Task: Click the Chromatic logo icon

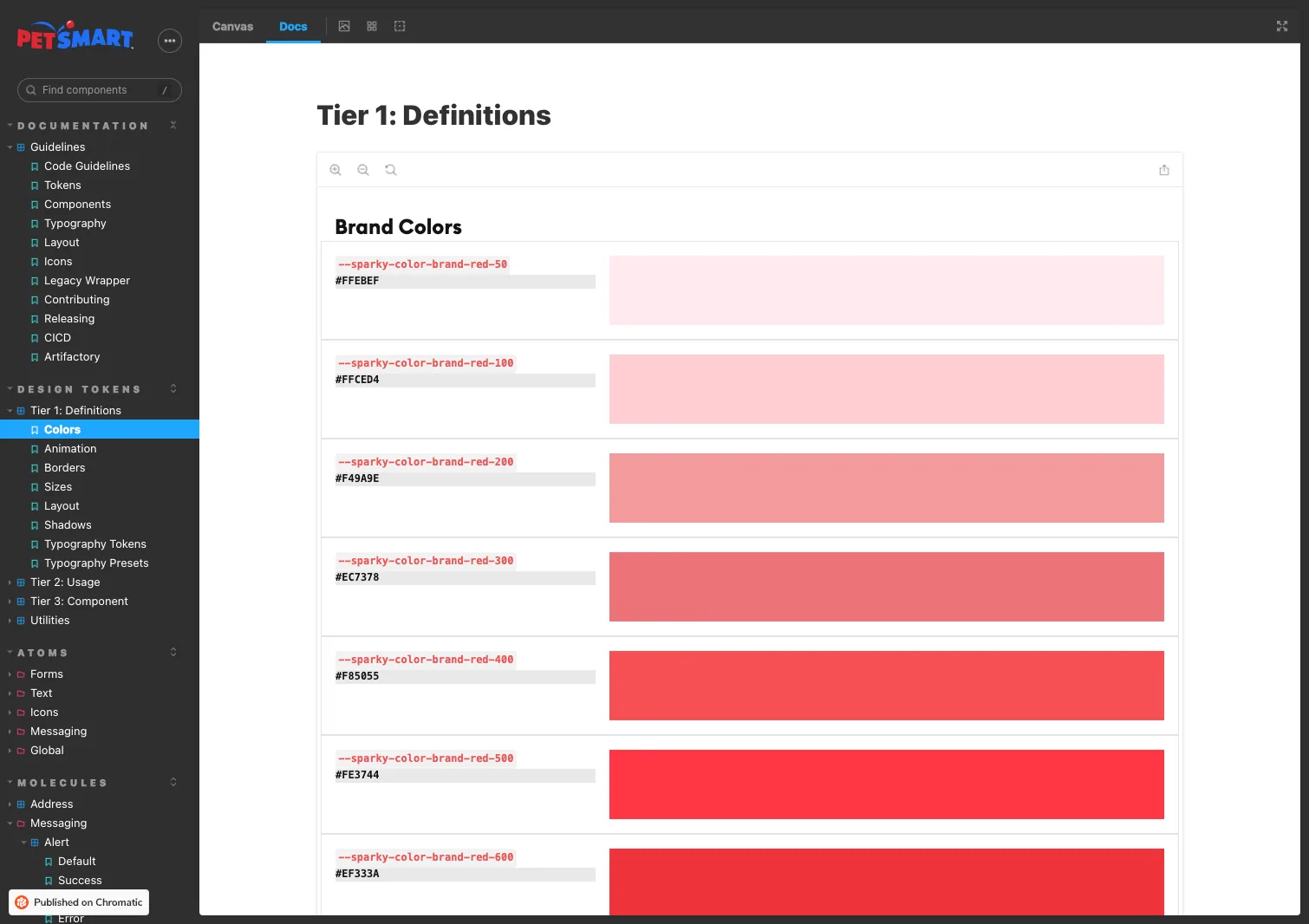Action: point(23,902)
